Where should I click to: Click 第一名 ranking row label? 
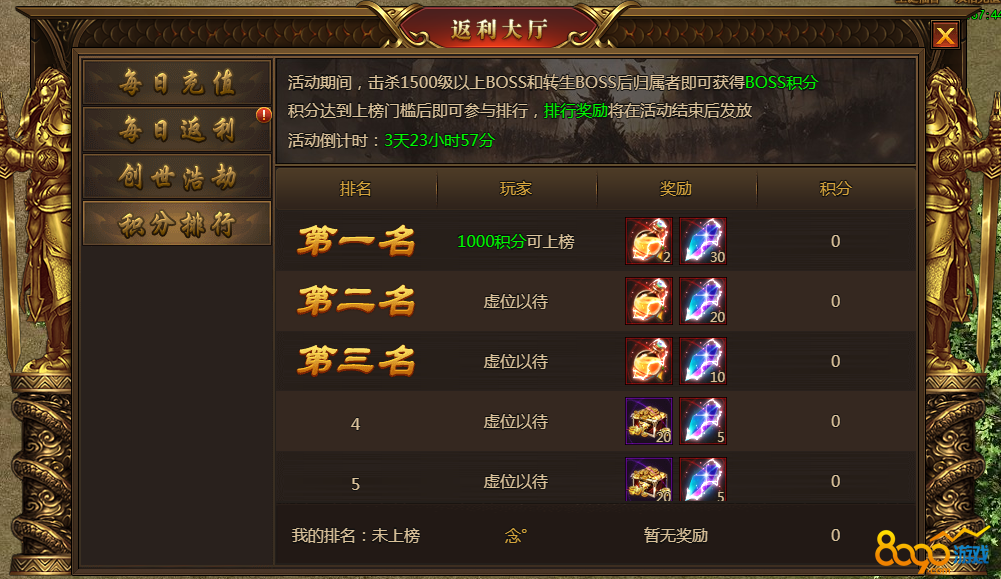356,241
